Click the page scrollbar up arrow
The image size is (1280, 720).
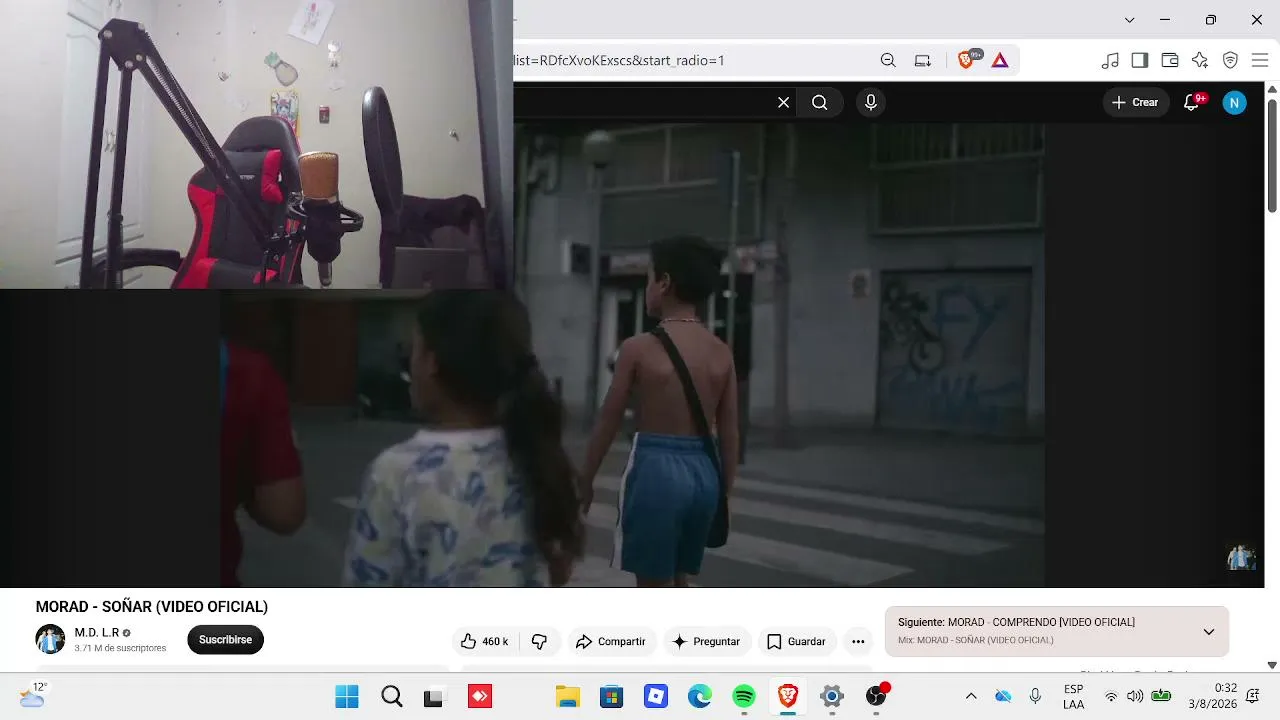(1272, 89)
